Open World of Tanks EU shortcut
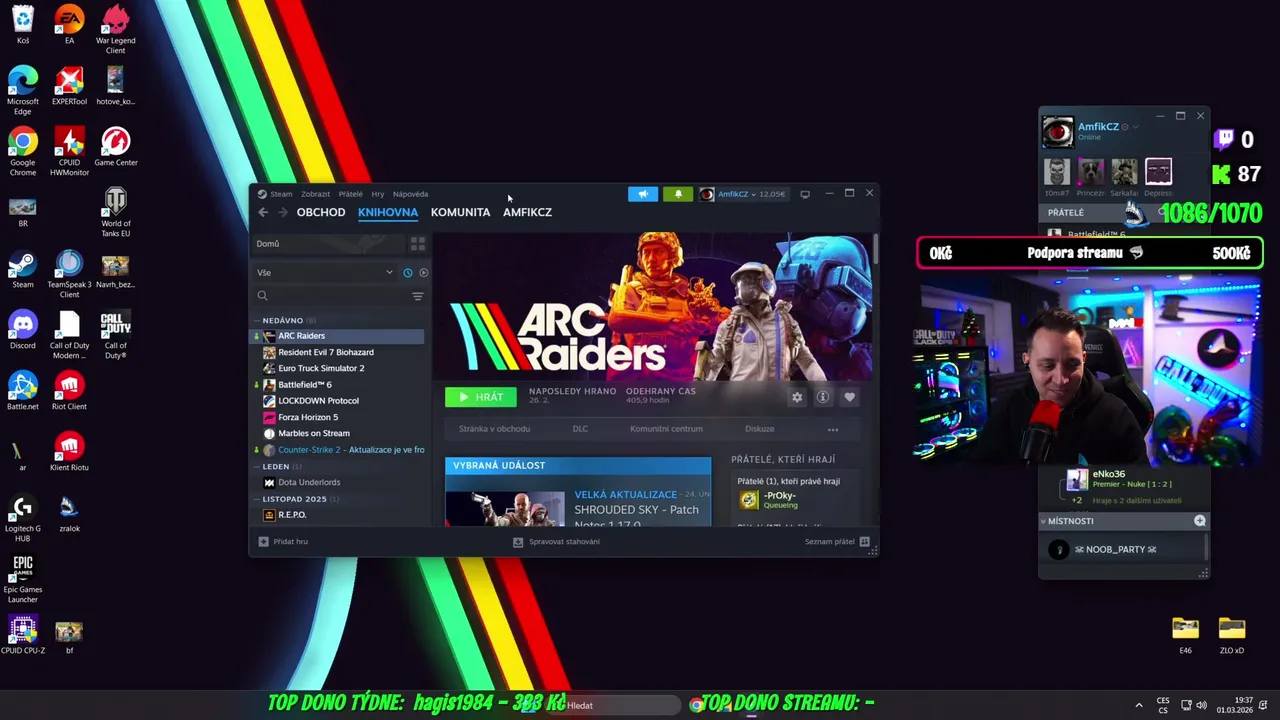Screen dimensions: 1280x720 click(116, 213)
